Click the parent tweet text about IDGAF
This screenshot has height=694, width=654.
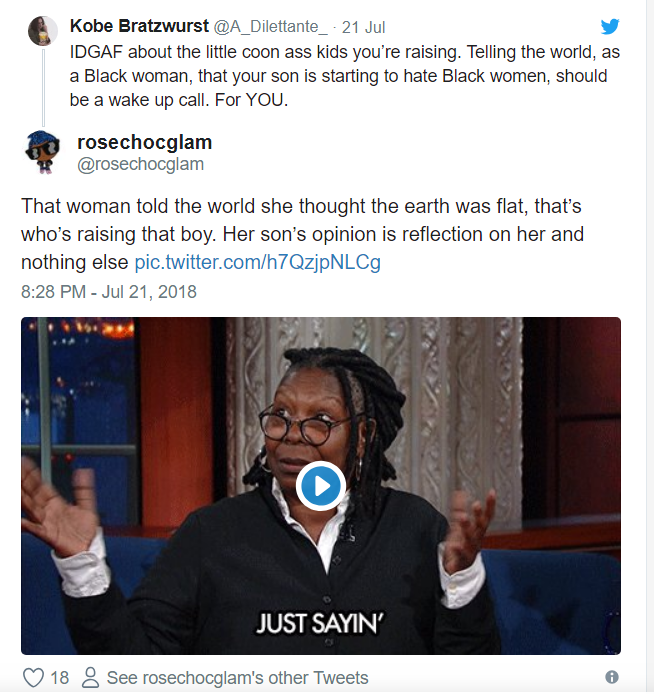(345, 76)
